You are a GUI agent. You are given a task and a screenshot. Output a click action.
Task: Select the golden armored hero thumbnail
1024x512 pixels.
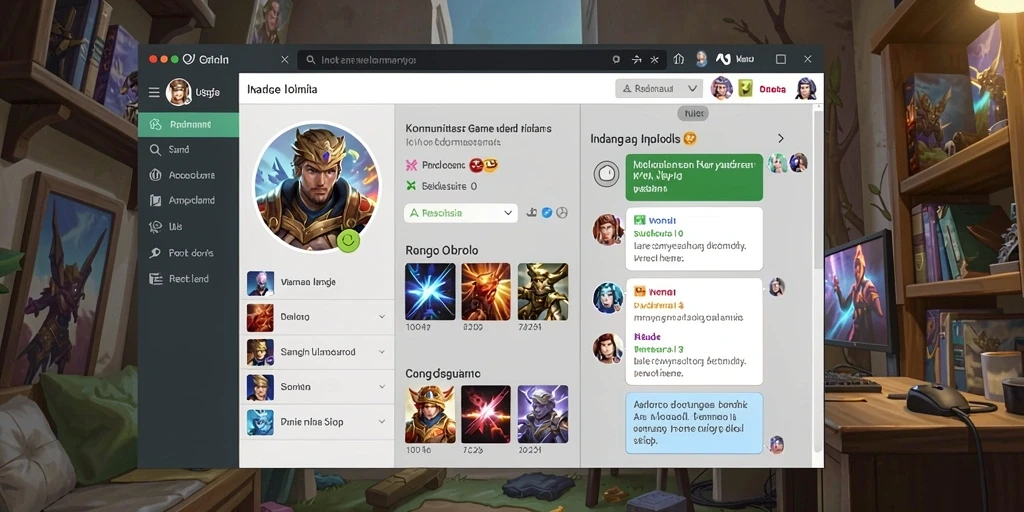(x=430, y=414)
